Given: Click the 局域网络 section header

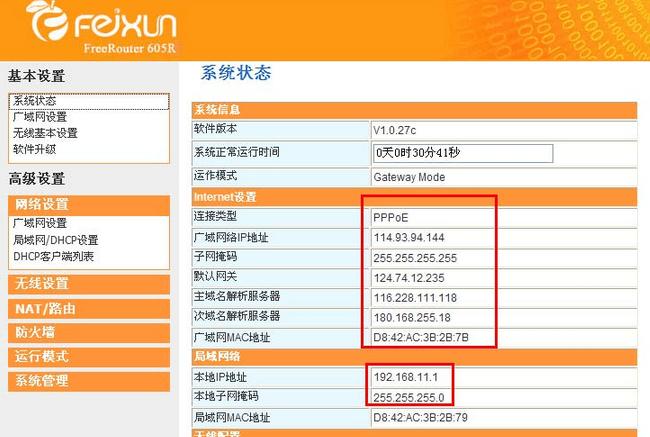Looking at the screenshot, I should [414, 357].
